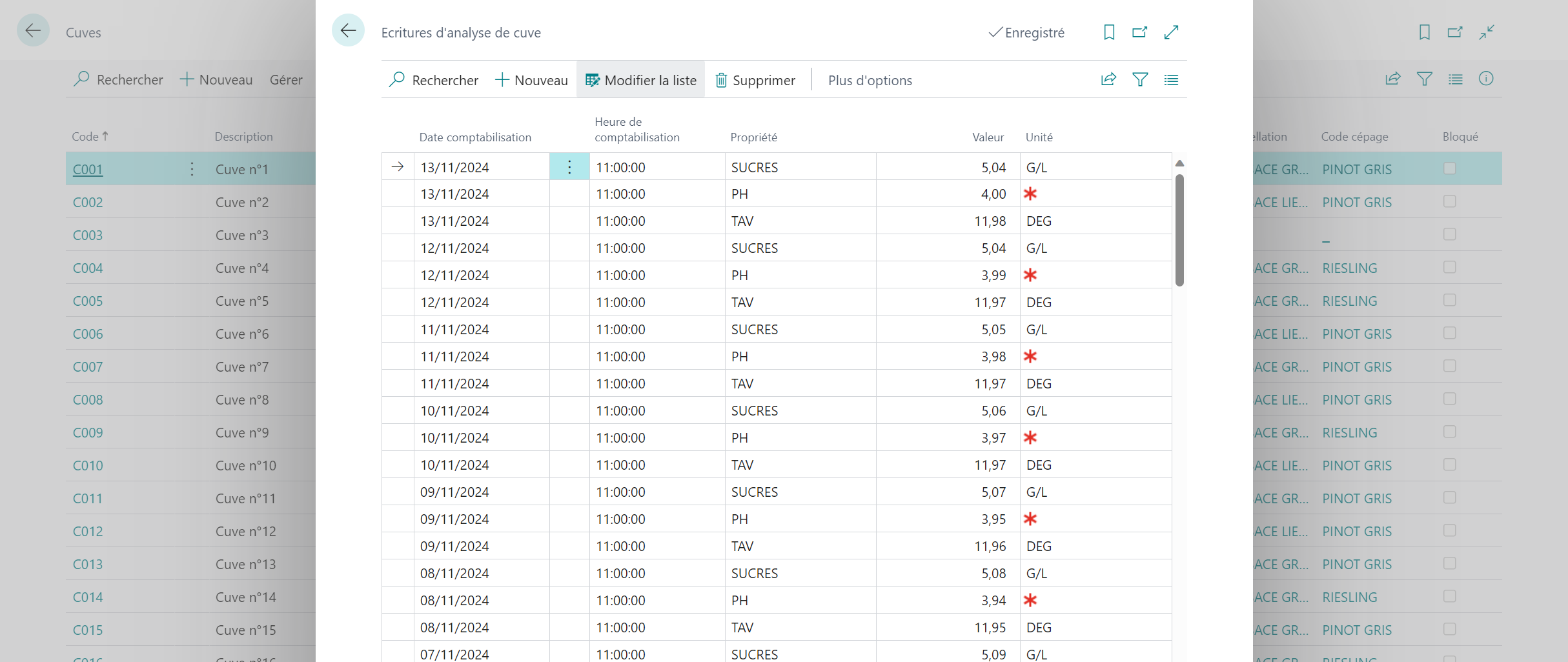This screenshot has width=1568, height=662.
Task: Click the back arrow in analysis dialog
Action: [348, 30]
